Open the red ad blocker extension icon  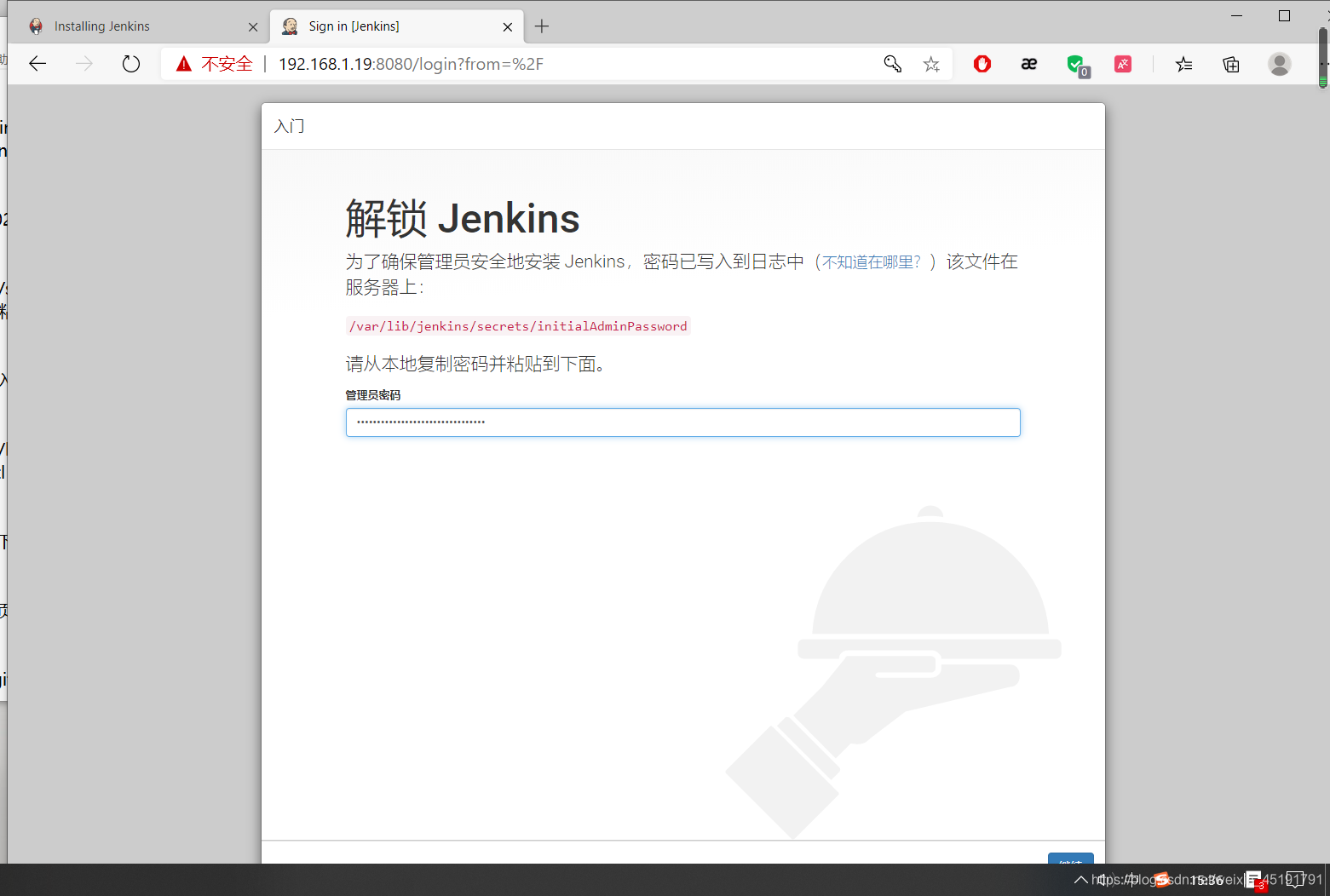tap(982, 64)
